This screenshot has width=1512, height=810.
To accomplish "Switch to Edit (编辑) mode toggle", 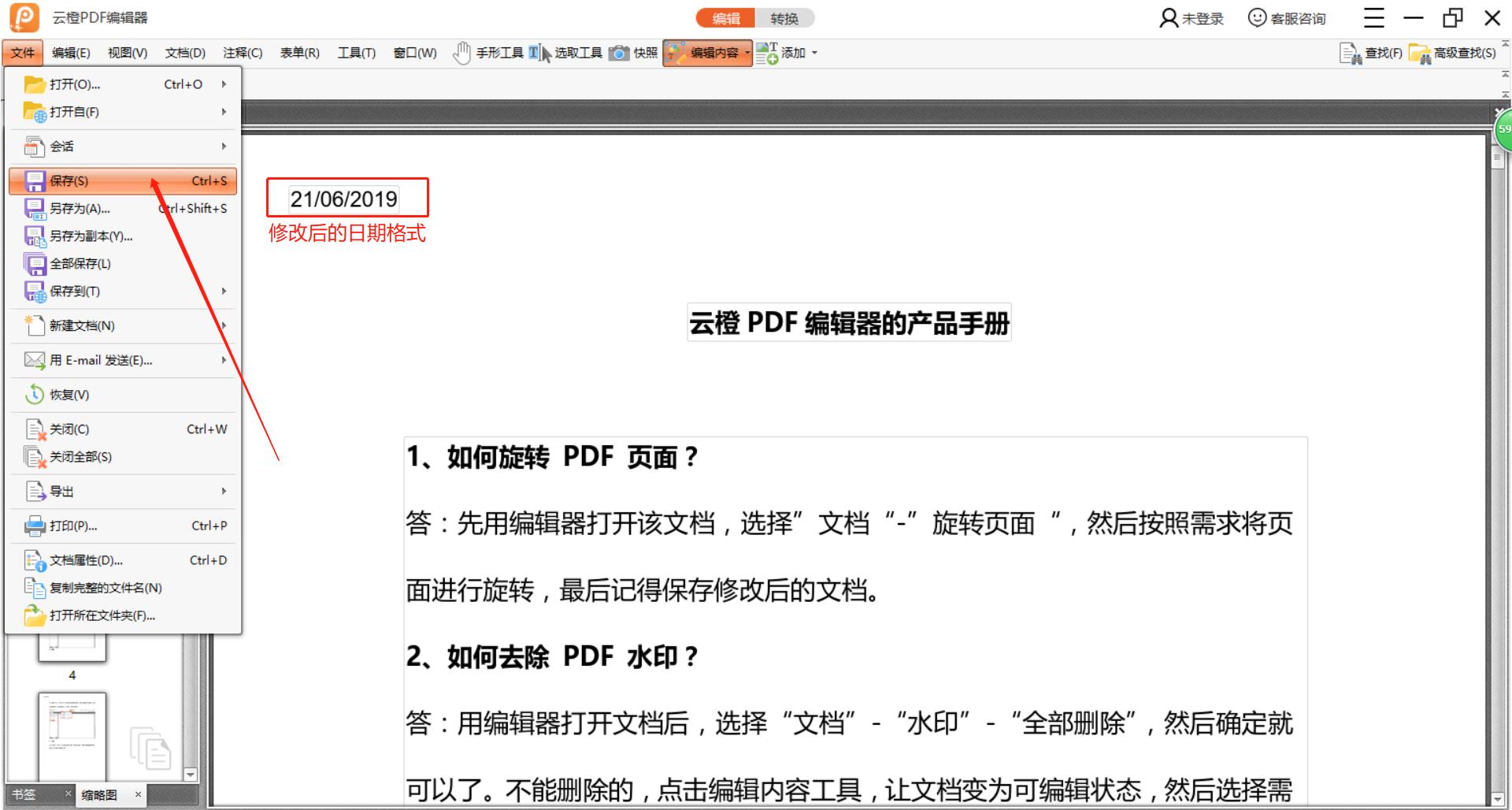I will [x=725, y=18].
